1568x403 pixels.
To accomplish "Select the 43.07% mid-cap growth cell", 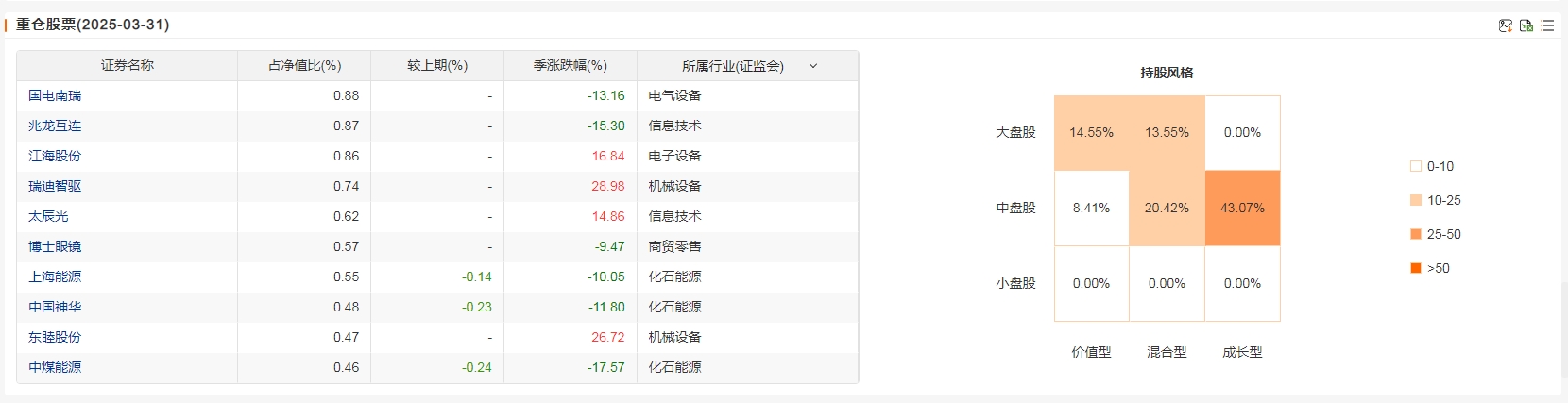I will tap(1242, 209).
